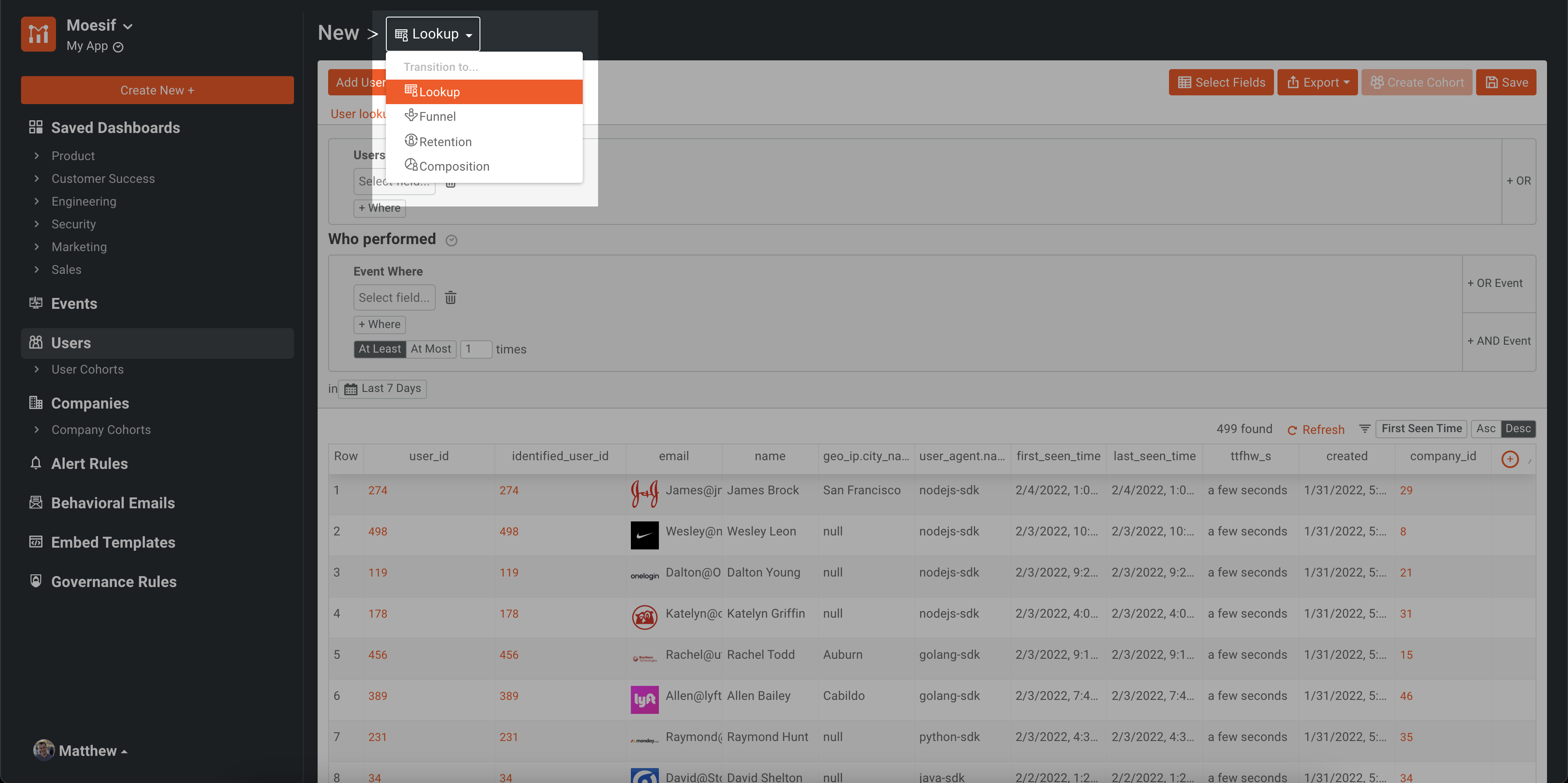1568x783 pixels.
Task: Choose Retention in the transition menu
Action: [x=445, y=142]
